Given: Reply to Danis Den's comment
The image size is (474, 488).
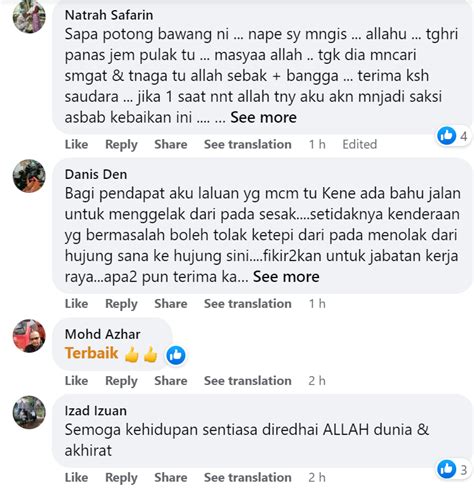Looking at the screenshot, I should pos(121,304).
